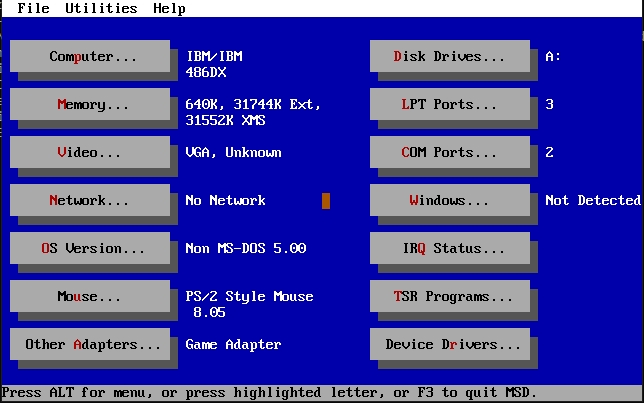Show the LPT Ports... details

(x=450, y=104)
